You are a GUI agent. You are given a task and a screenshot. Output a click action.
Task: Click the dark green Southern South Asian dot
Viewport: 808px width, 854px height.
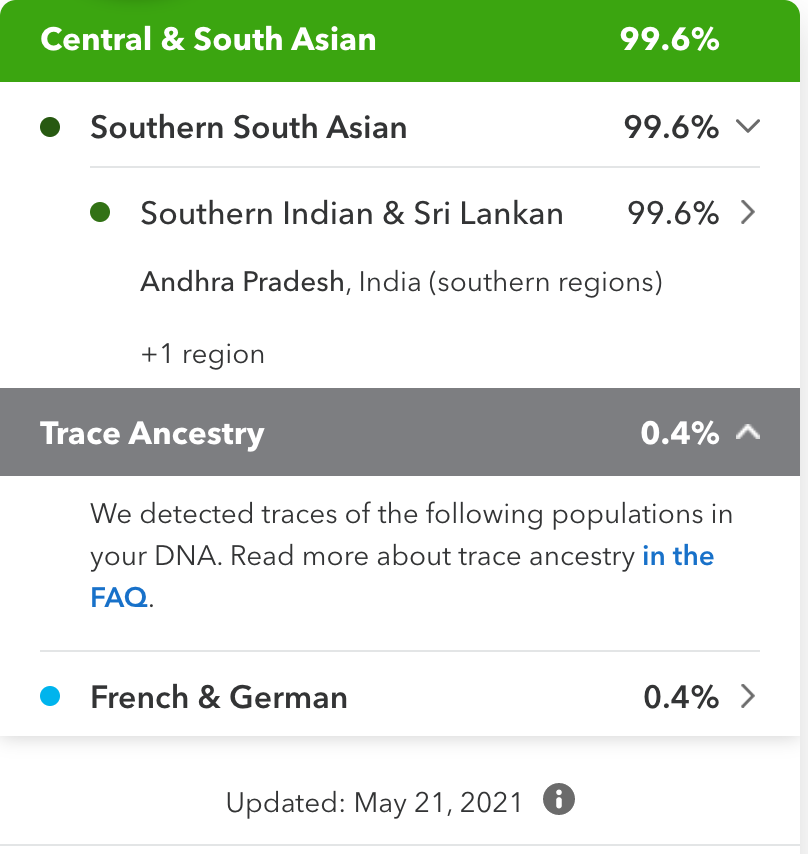tap(50, 127)
